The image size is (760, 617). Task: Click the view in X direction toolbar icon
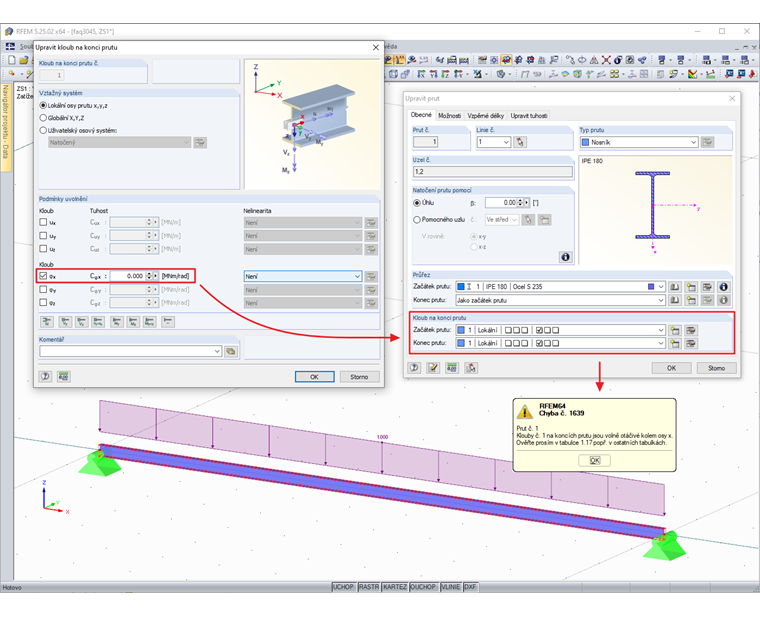pos(421,74)
